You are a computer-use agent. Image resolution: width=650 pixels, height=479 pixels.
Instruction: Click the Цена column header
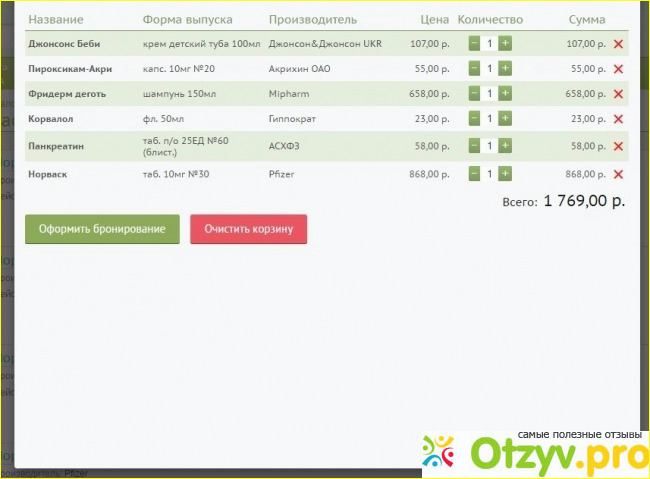click(x=434, y=19)
